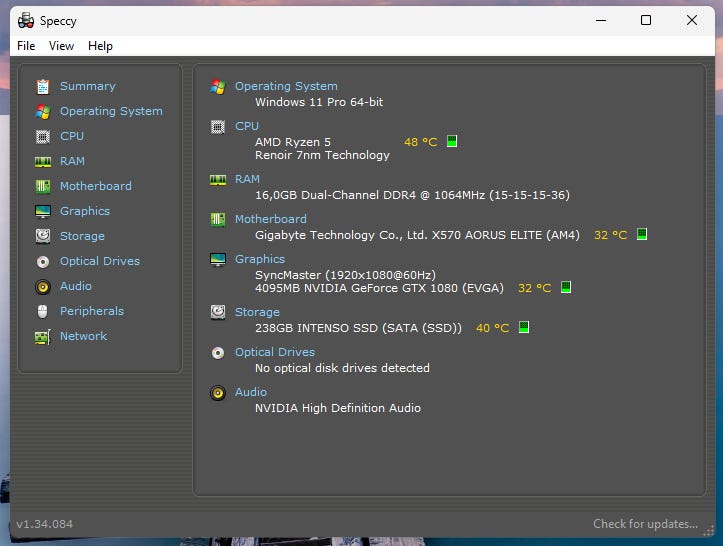The image size is (723, 546).
Task: Click the NVIDIA High Definition Audio text
Action: click(338, 408)
